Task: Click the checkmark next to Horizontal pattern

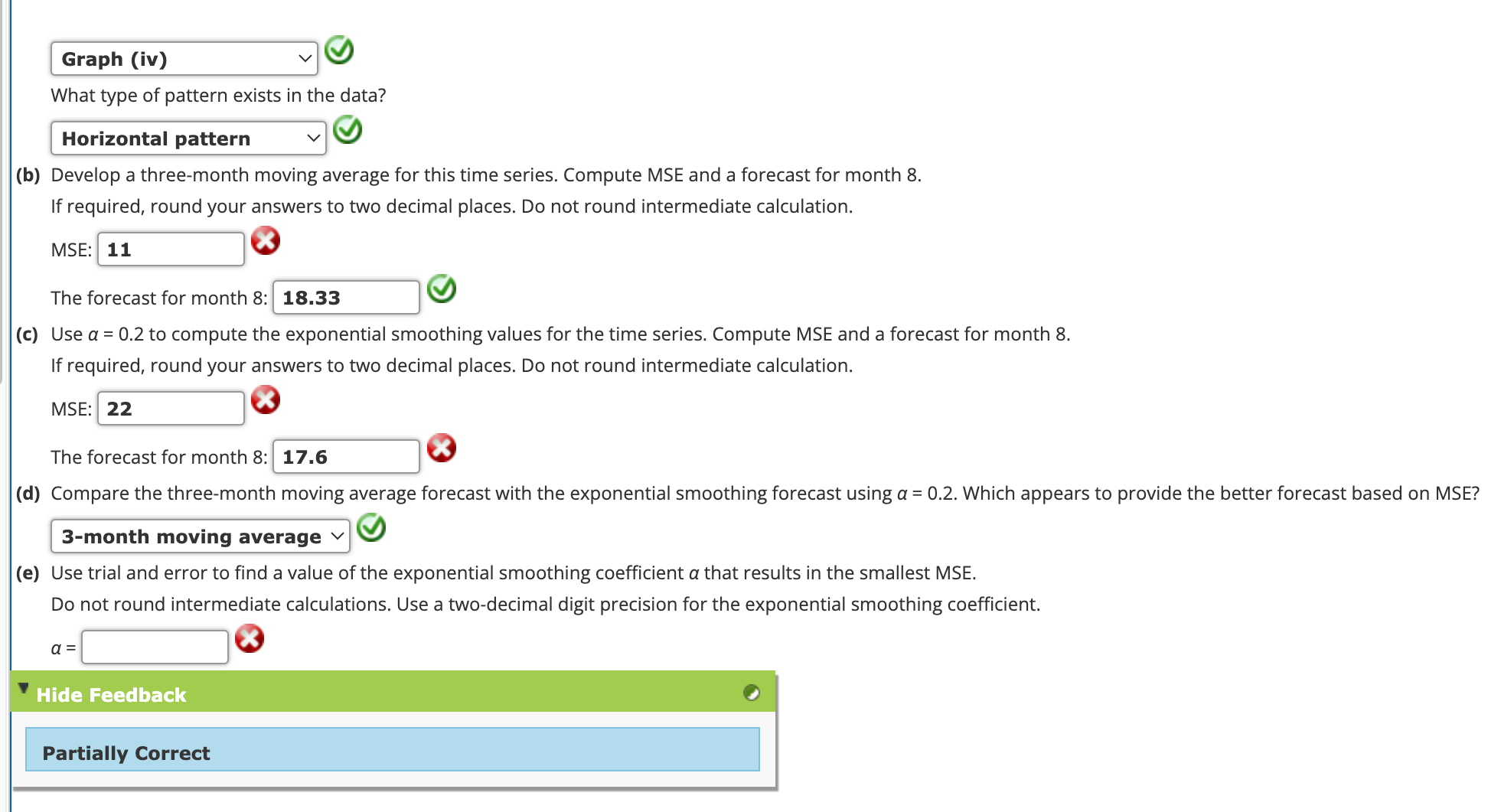Action: pyautogui.click(x=348, y=130)
